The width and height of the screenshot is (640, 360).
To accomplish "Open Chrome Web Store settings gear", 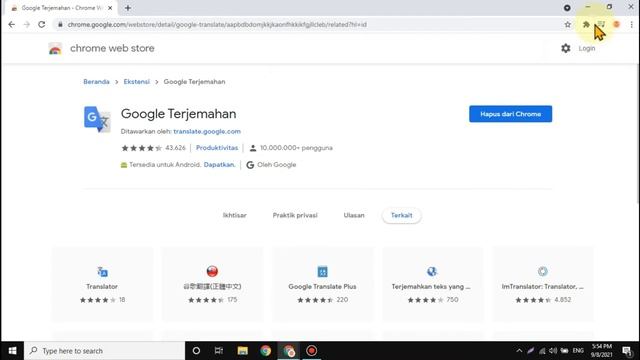I will click(x=566, y=48).
